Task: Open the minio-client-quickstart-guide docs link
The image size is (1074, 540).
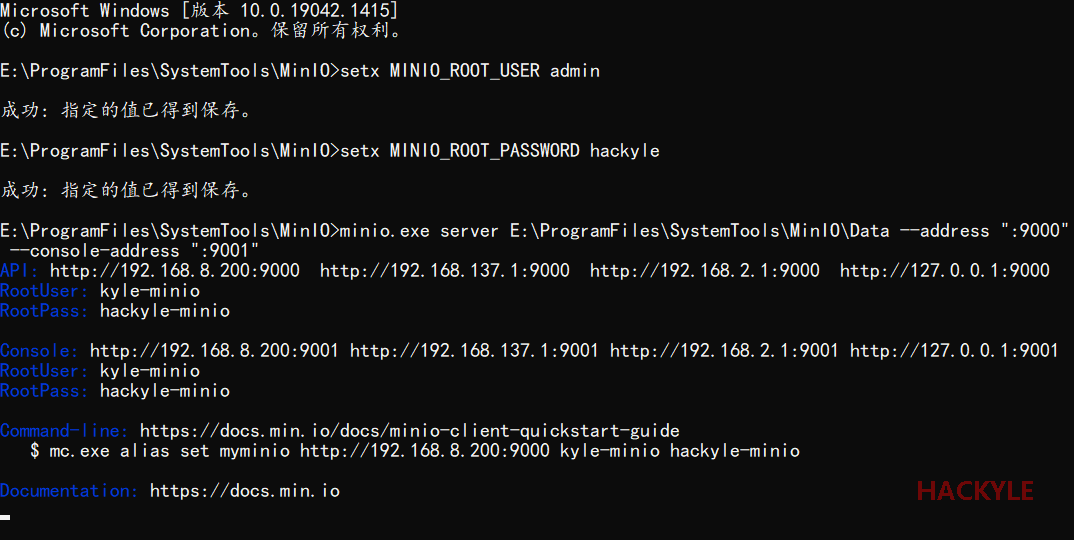Action: coord(409,431)
